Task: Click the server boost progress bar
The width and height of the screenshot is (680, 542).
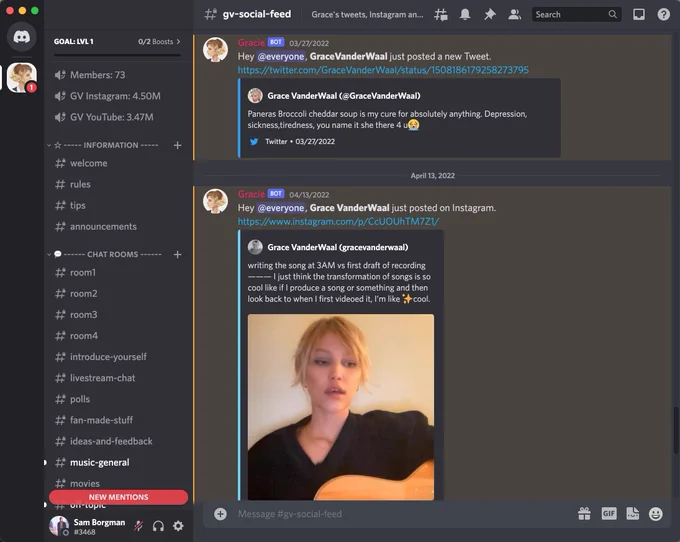Action: 117,55
